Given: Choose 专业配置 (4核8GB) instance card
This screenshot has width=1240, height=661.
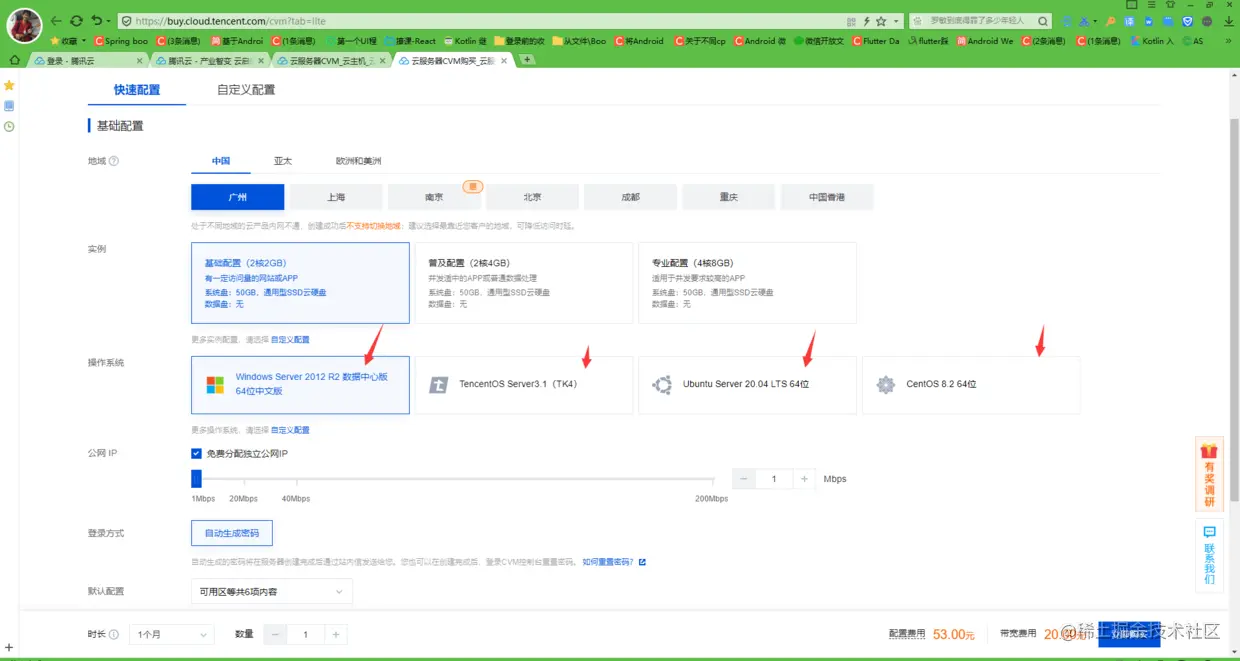Looking at the screenshot, I should coord(747,283).
